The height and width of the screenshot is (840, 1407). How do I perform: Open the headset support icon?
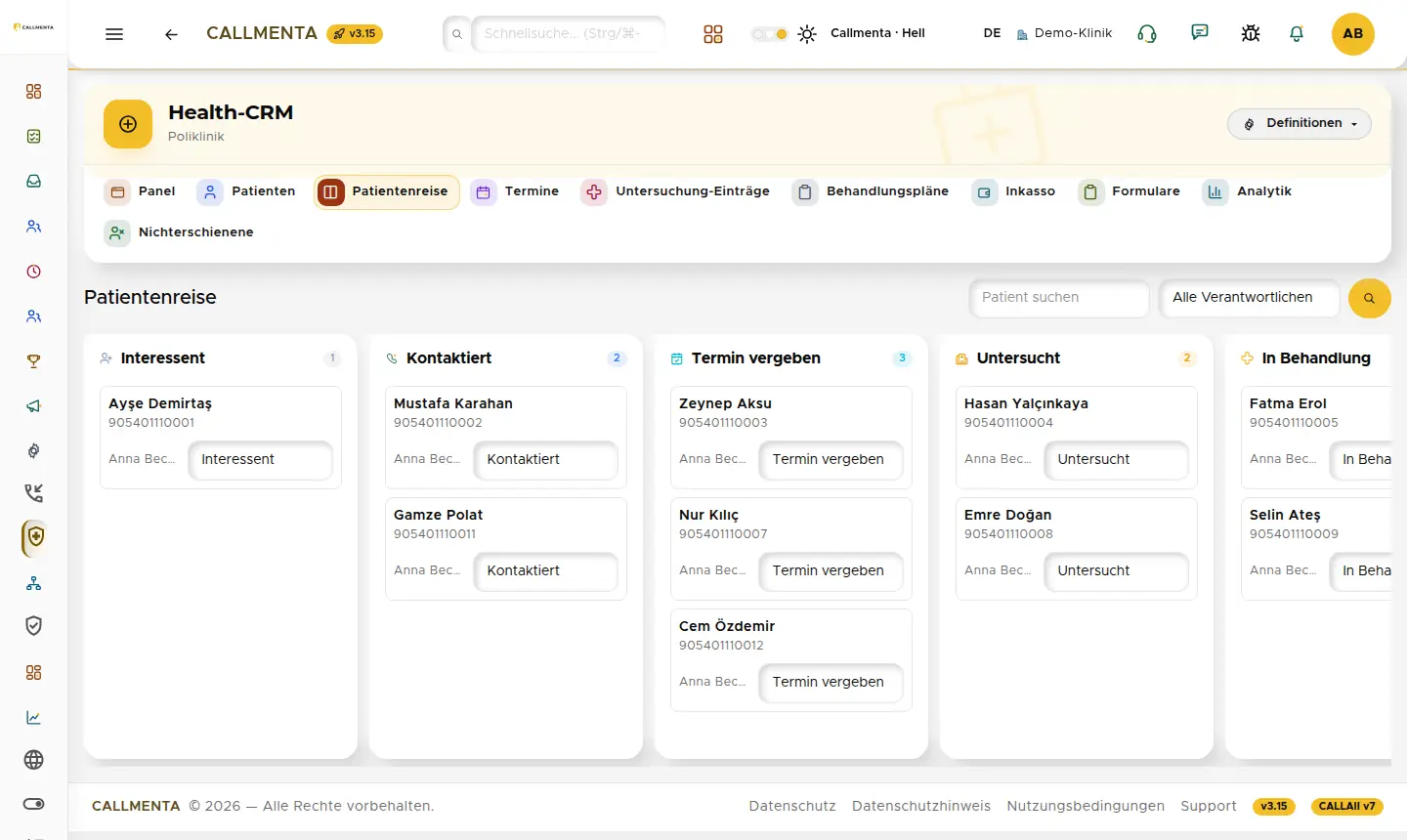point(1147,34)
